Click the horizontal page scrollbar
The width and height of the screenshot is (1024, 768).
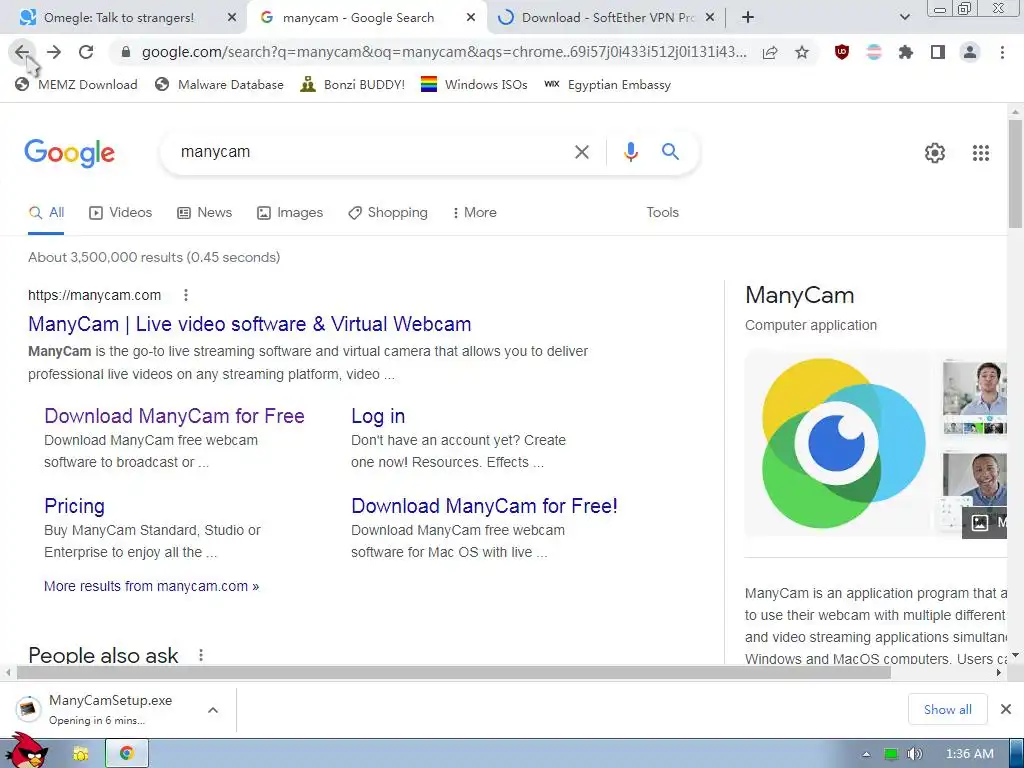pyautogui.click(x=454, y=673)
